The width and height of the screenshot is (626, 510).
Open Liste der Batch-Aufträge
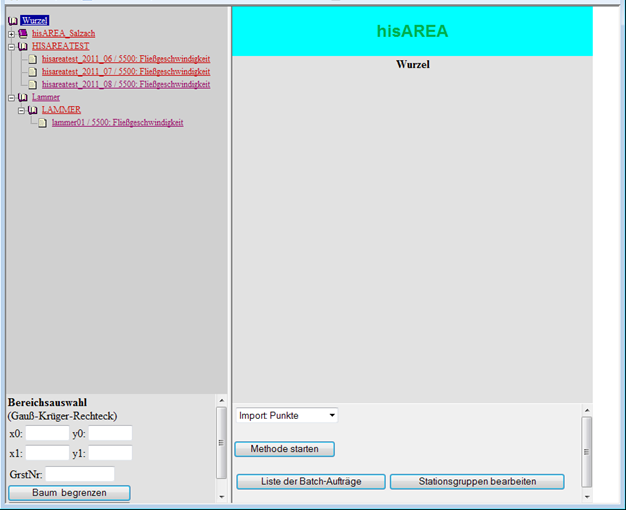[311, 482]
